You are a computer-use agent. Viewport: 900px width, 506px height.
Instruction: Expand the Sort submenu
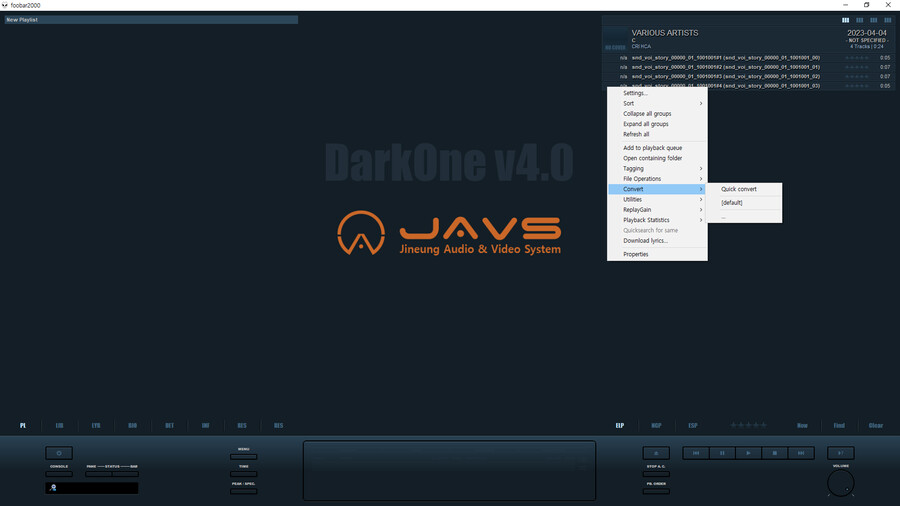pyautogui.click(x=657, y=103)
